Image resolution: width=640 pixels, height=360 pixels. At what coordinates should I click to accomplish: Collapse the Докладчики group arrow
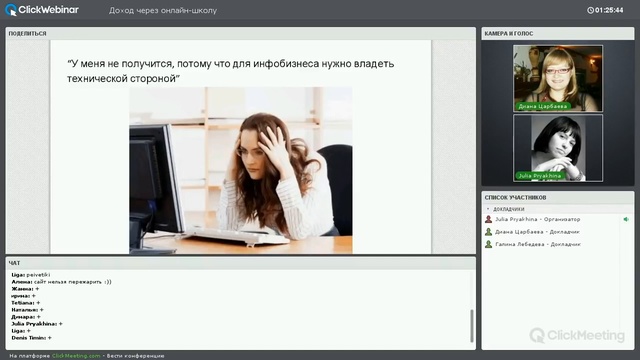(488, 209)
